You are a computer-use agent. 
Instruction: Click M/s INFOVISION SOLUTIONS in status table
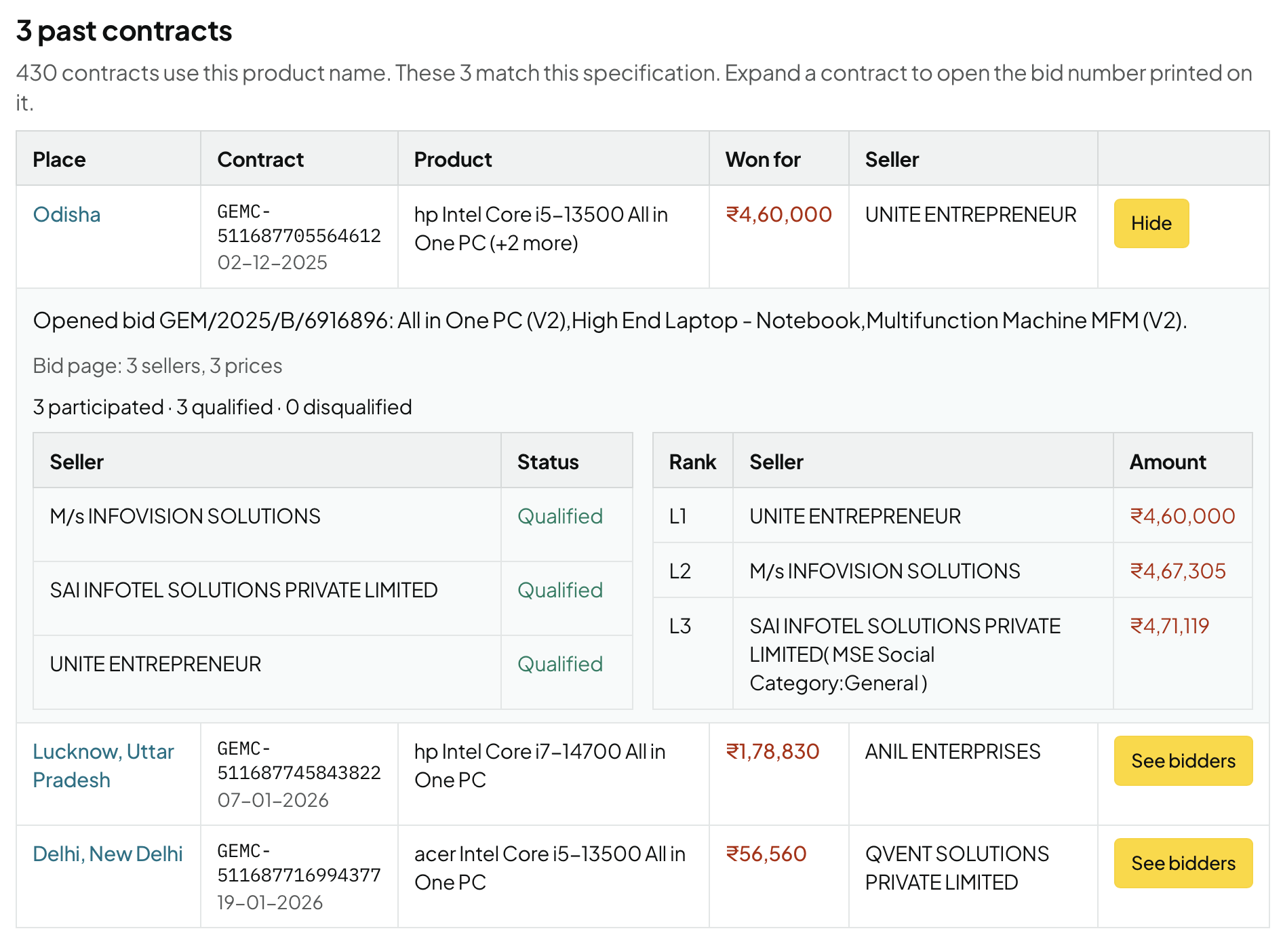coord(185,516)
